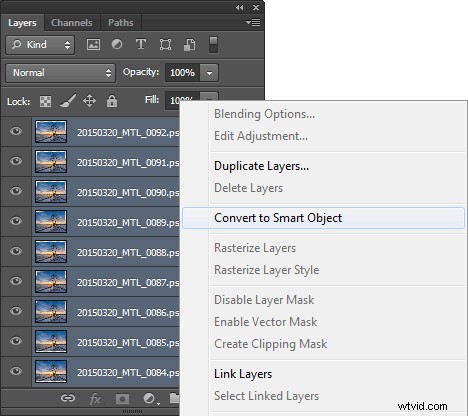Switch to the Channels tab
This screenshot has width=468, height=416.
click(x=72, y=23)
